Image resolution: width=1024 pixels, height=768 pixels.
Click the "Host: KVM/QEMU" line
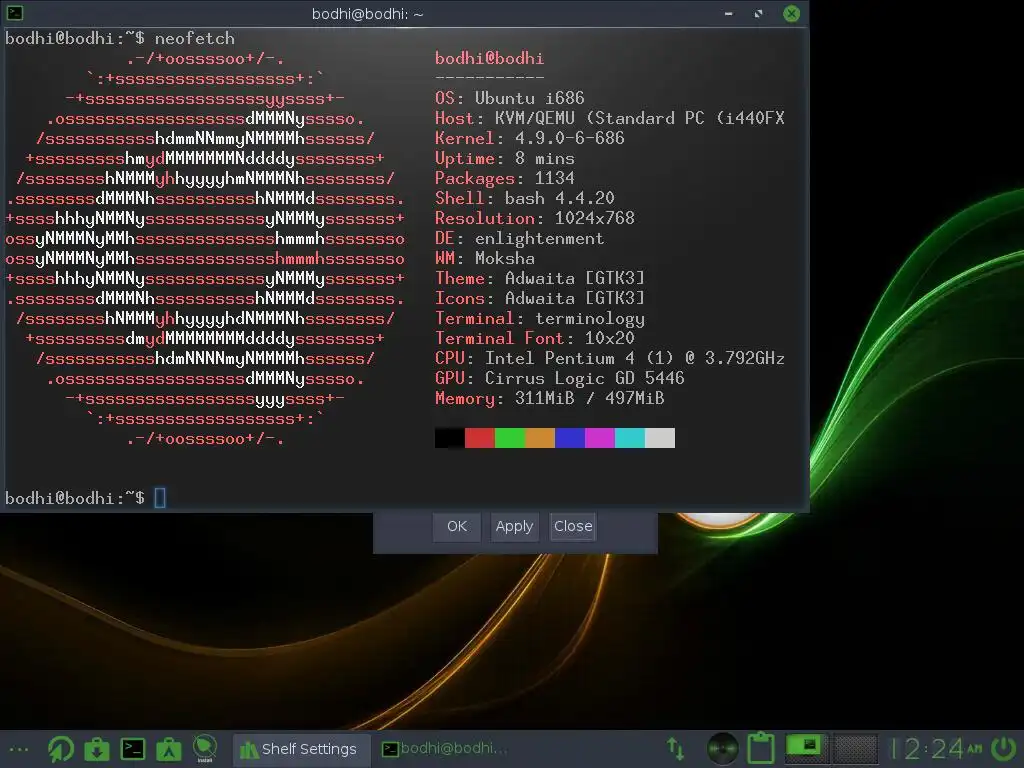tap(610, 118)
